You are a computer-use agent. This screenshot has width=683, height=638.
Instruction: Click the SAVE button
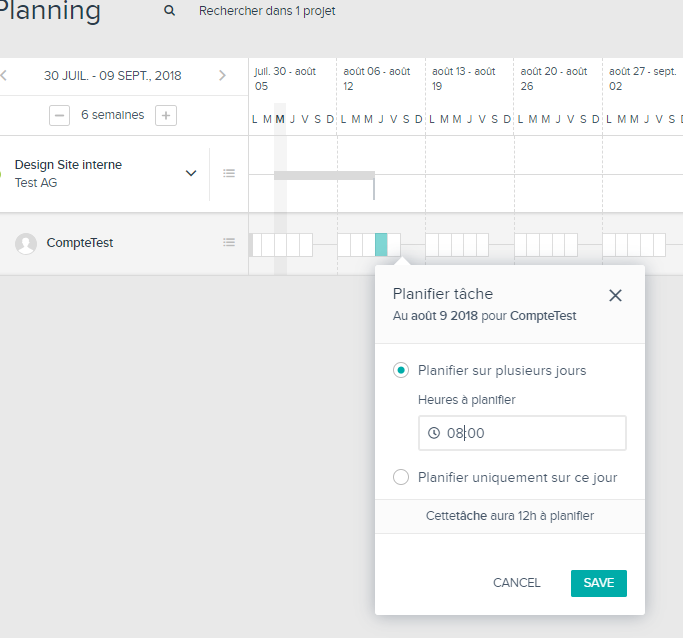point(599,583)
